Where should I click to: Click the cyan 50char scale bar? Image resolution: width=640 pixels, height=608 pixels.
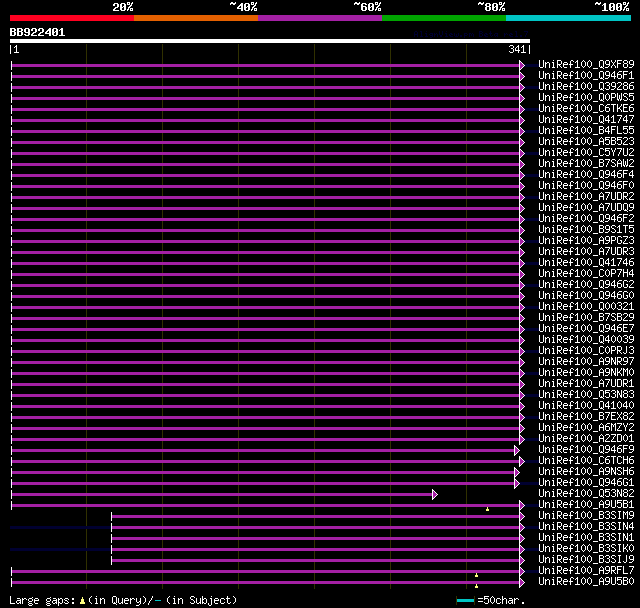pos(465,600)
